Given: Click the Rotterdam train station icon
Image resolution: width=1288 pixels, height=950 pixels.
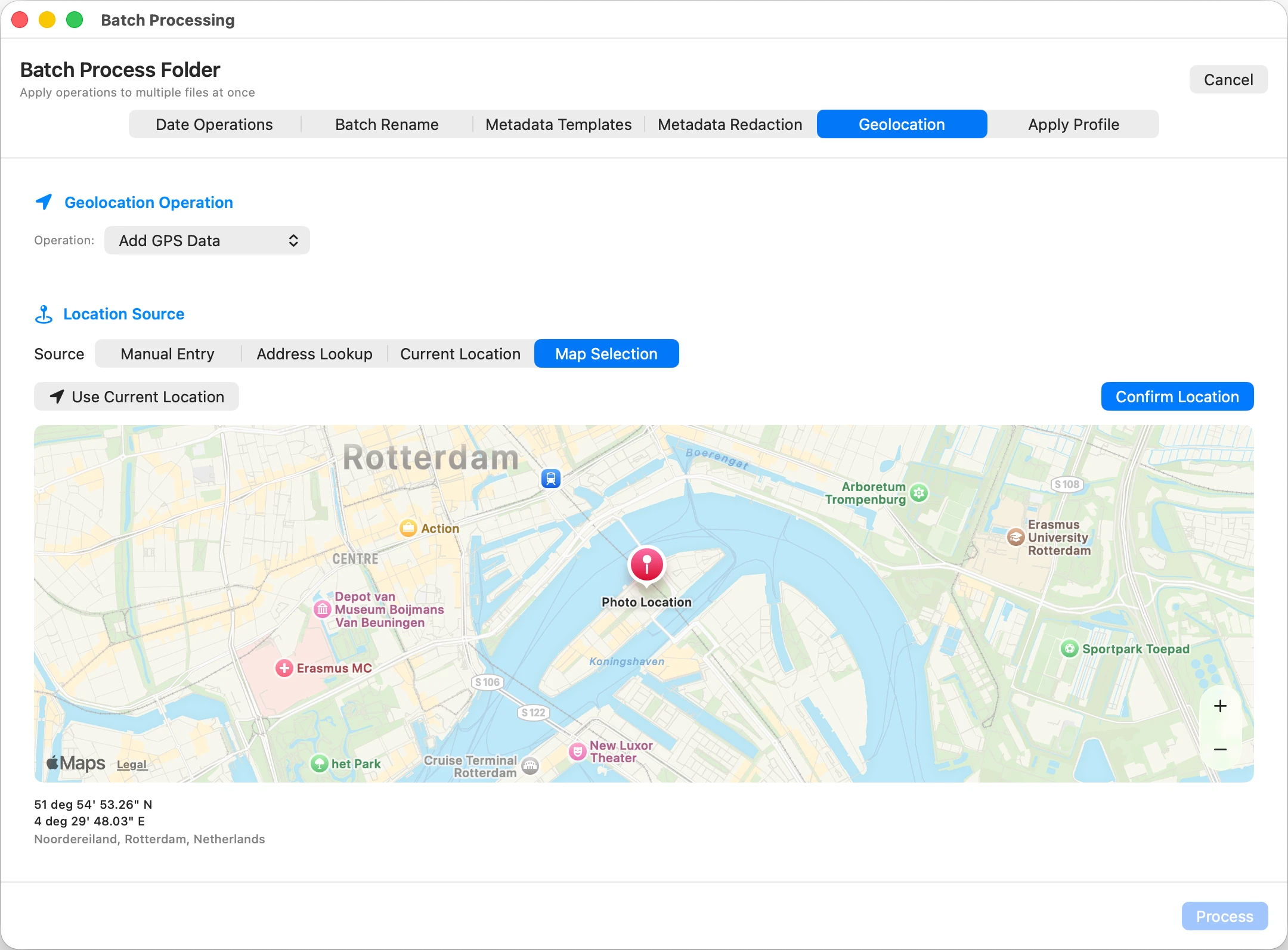Looking at the screenshot, I should 550,479.
